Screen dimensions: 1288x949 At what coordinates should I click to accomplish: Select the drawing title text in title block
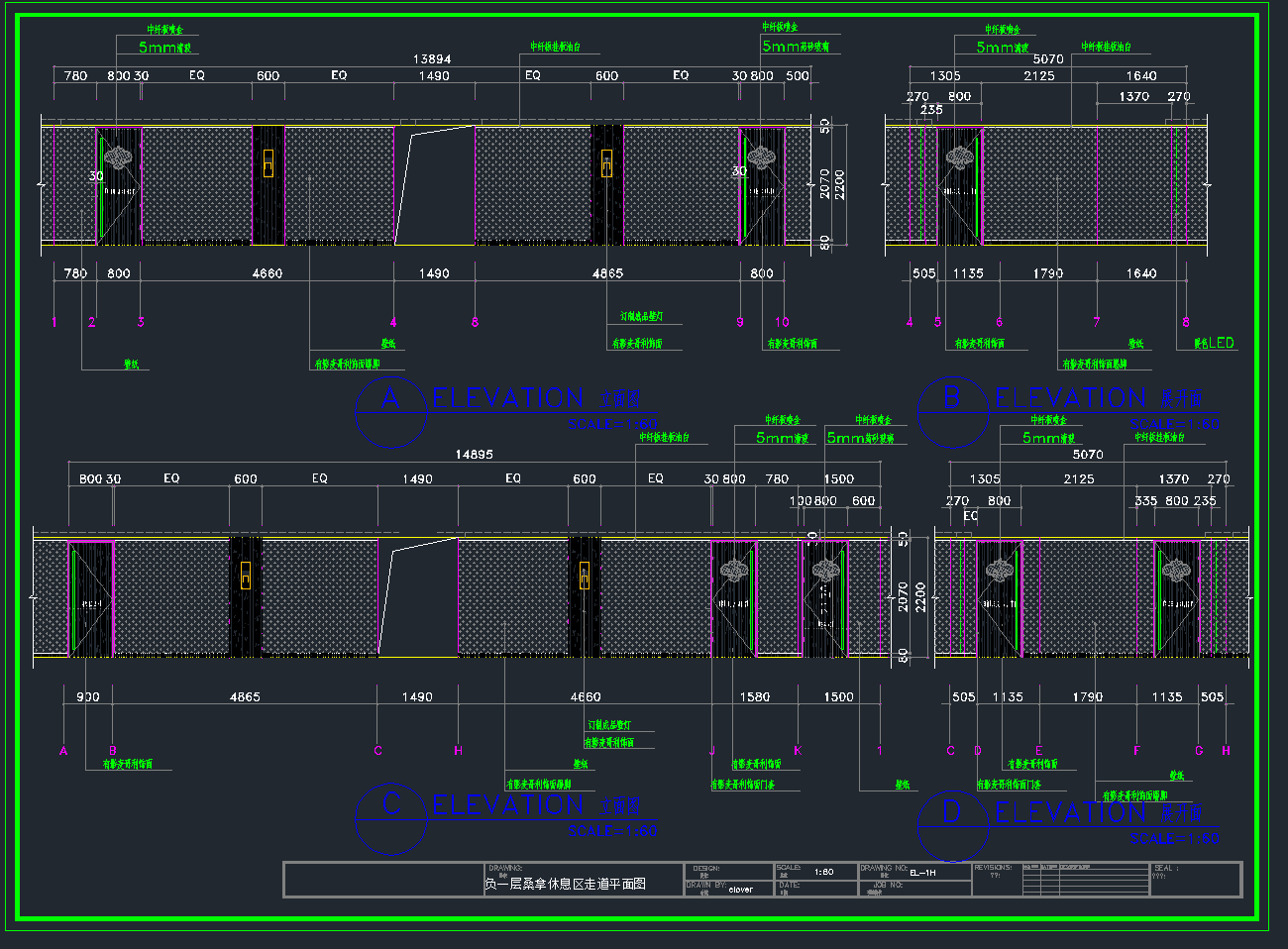pyautogui.click(x=565, y=884)
